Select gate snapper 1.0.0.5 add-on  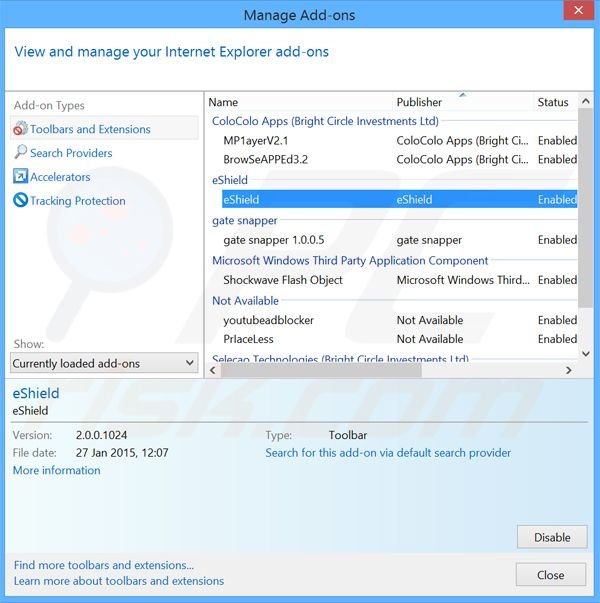pyautogui.click(x=273, y=240)
